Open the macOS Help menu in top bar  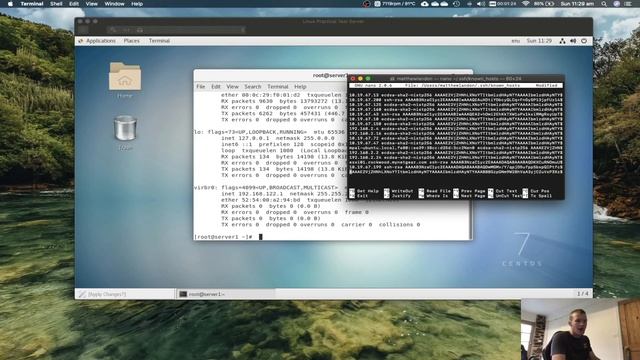[x=137, y=4]
